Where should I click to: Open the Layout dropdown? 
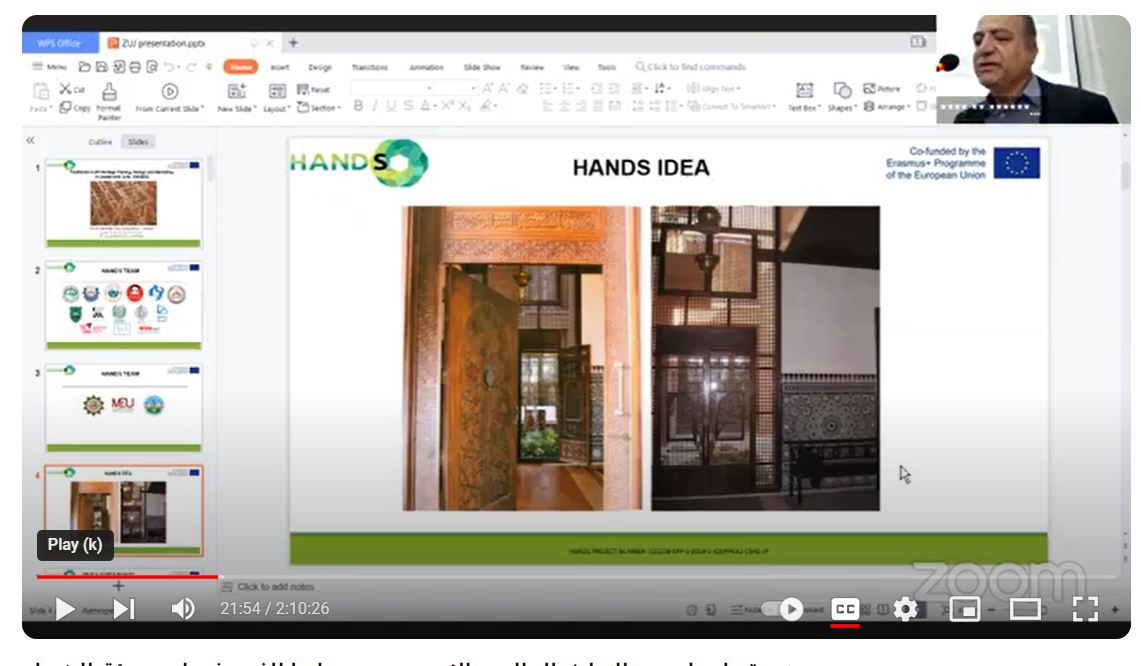(277, 98)
